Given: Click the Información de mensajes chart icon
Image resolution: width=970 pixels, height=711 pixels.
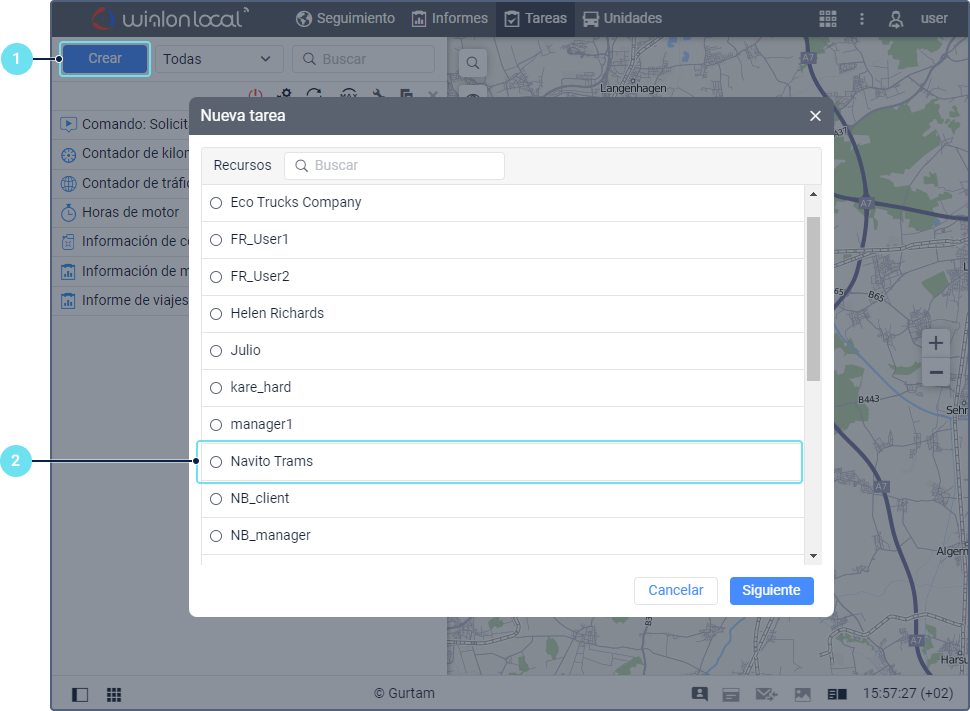Looking at the screenshot, I should click(68, 272).
